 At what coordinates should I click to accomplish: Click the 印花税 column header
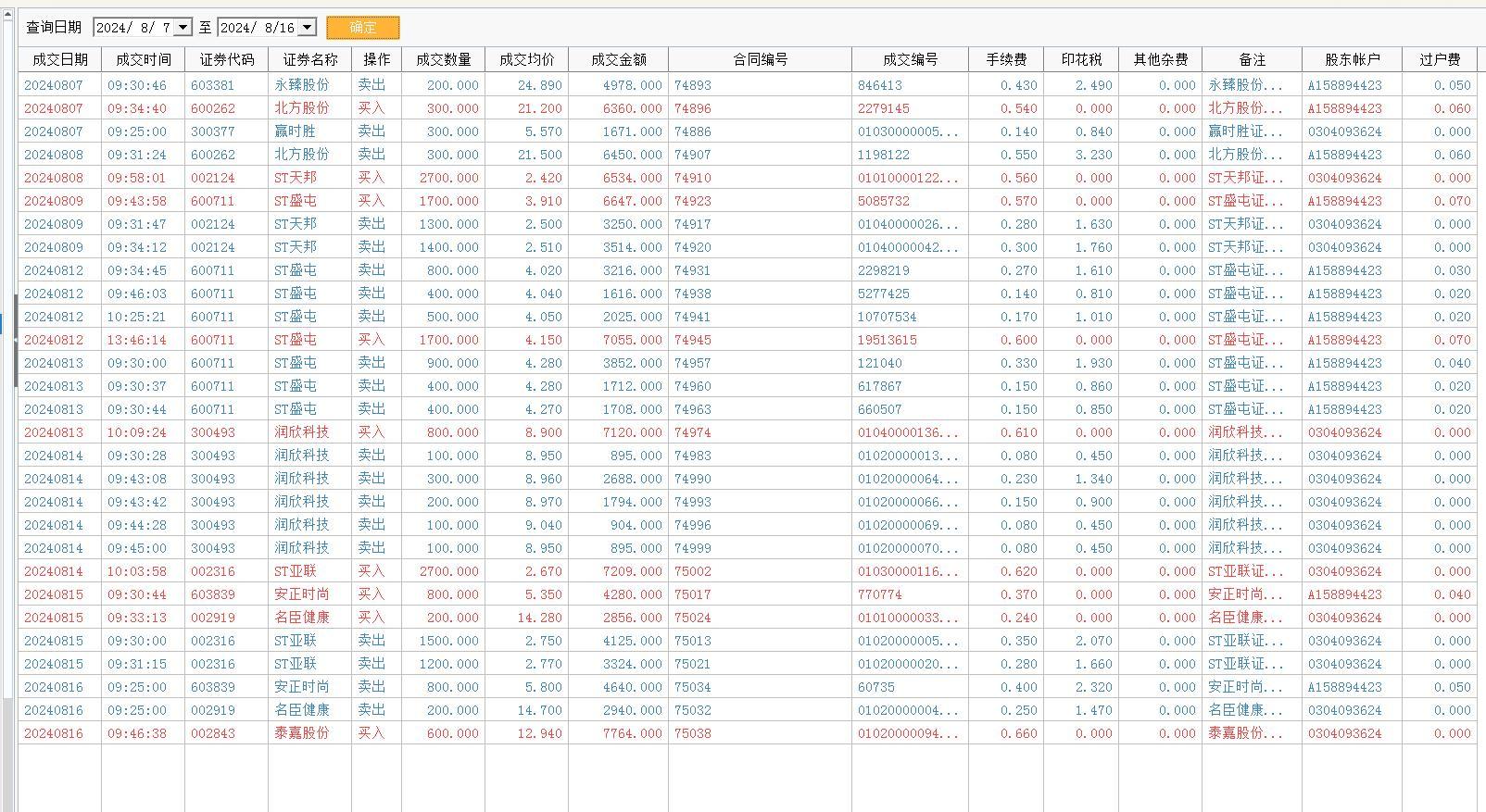[1081, 59]
